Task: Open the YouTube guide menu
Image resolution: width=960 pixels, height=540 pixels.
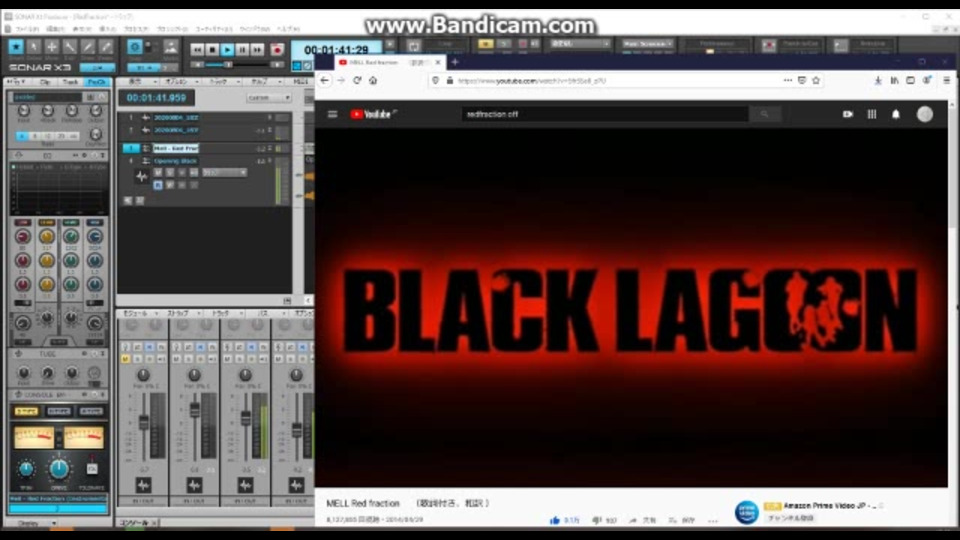Action: (x=332, y=114)
